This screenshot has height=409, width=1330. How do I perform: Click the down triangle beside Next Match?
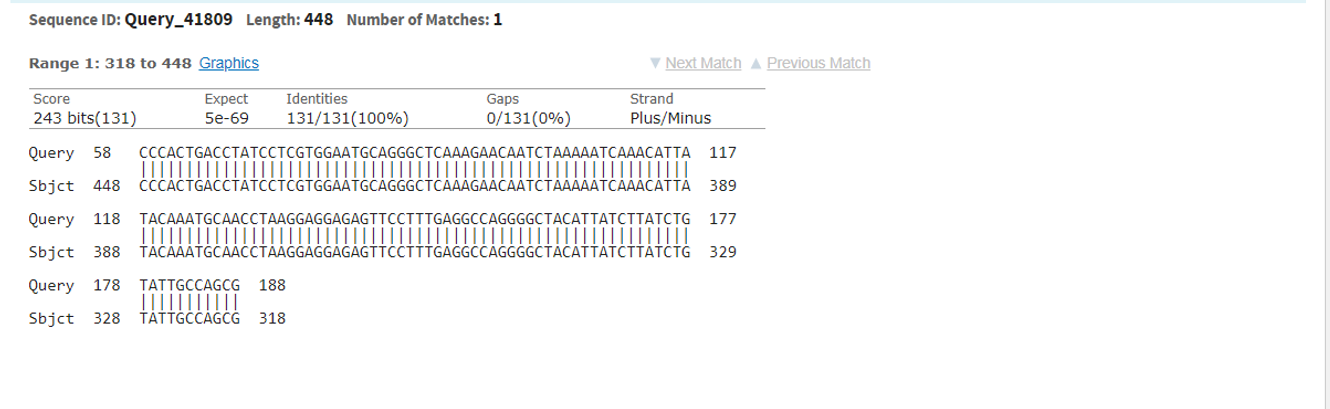[x=655, y=63]
